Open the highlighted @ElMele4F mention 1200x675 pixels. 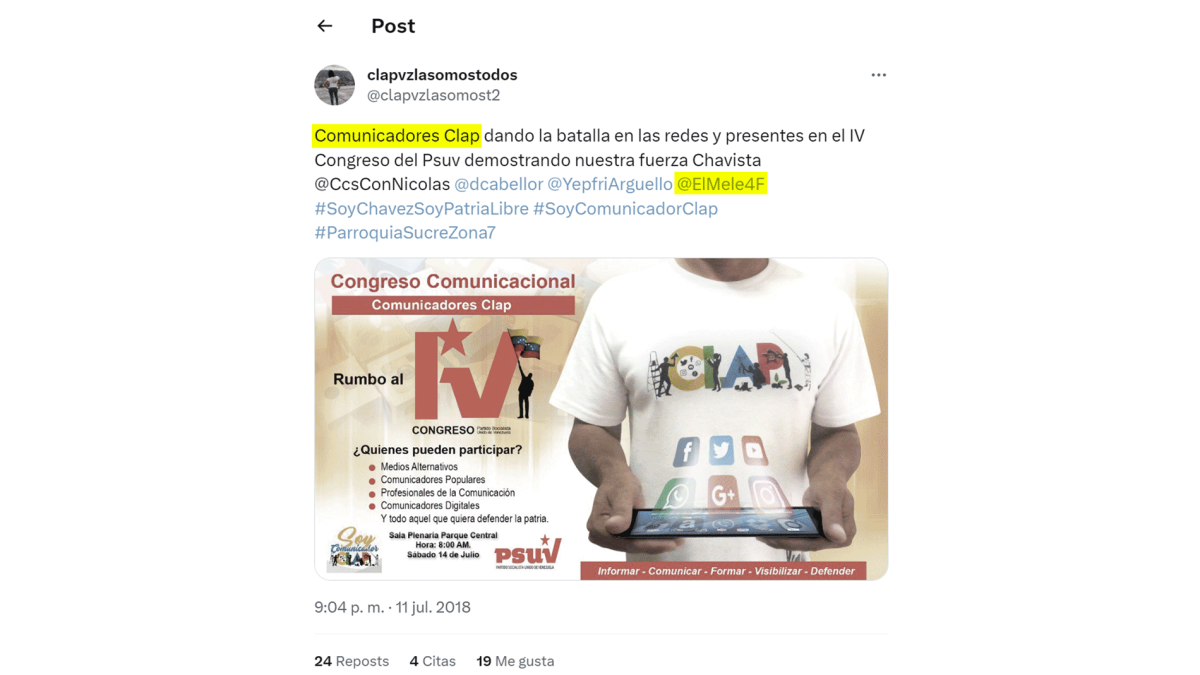pos(721,184)
